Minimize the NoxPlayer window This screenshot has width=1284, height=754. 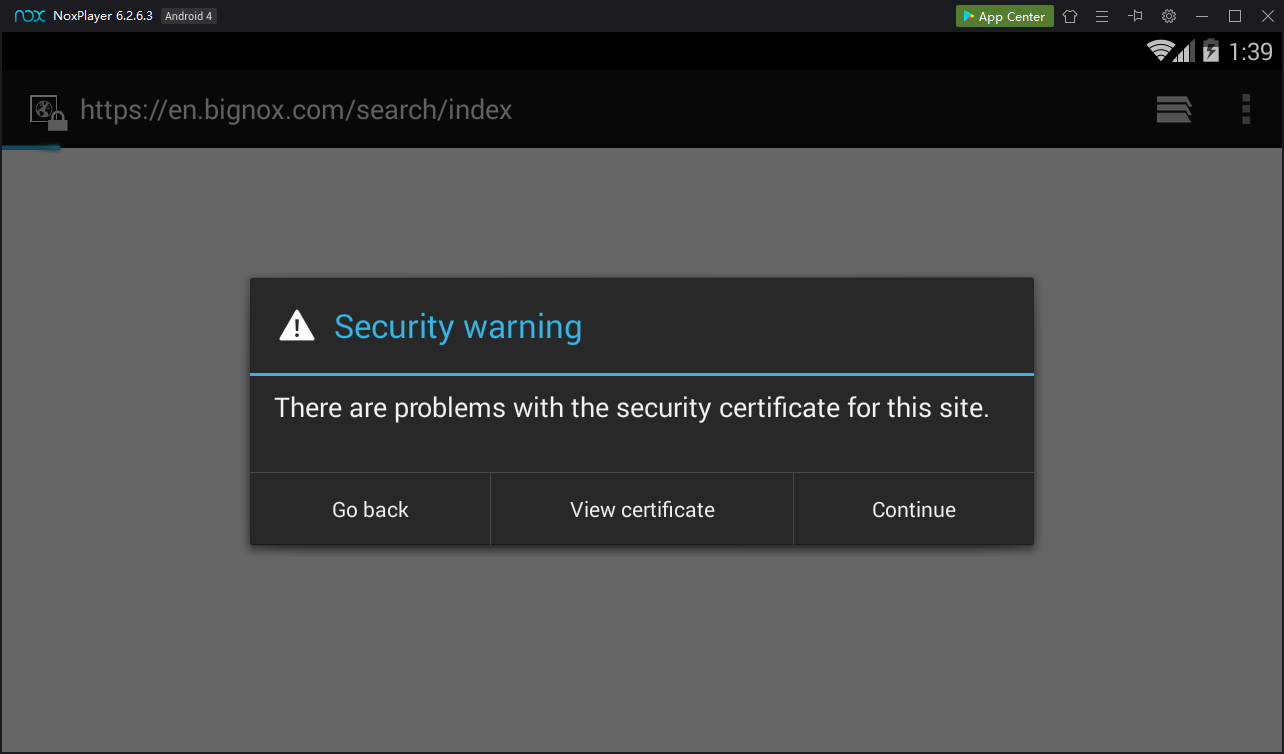[1202, 16]
